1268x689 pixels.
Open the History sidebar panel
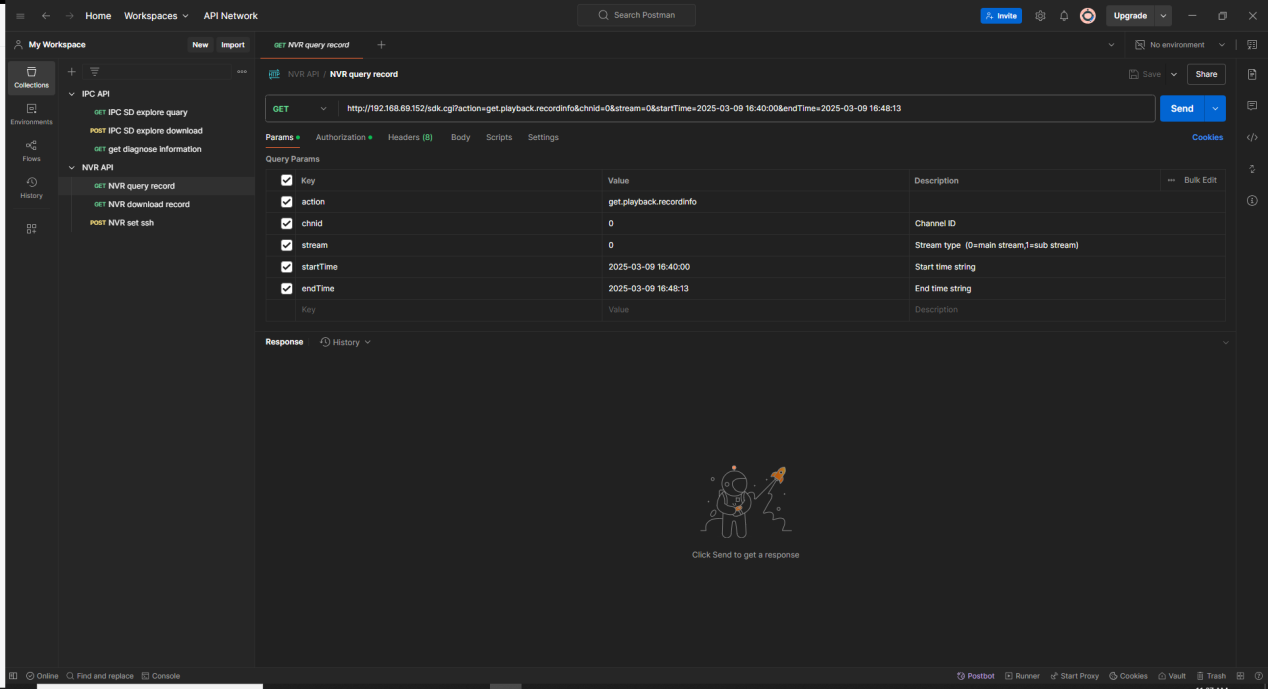coord(31,187)
